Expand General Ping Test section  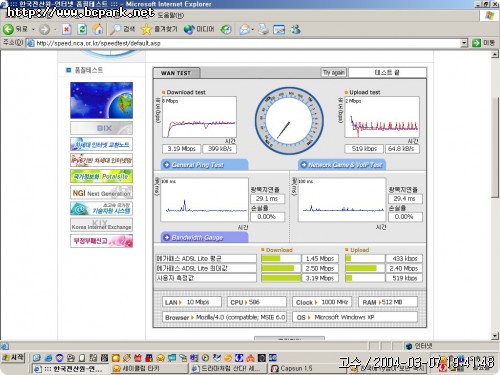[x=204, y=165]
